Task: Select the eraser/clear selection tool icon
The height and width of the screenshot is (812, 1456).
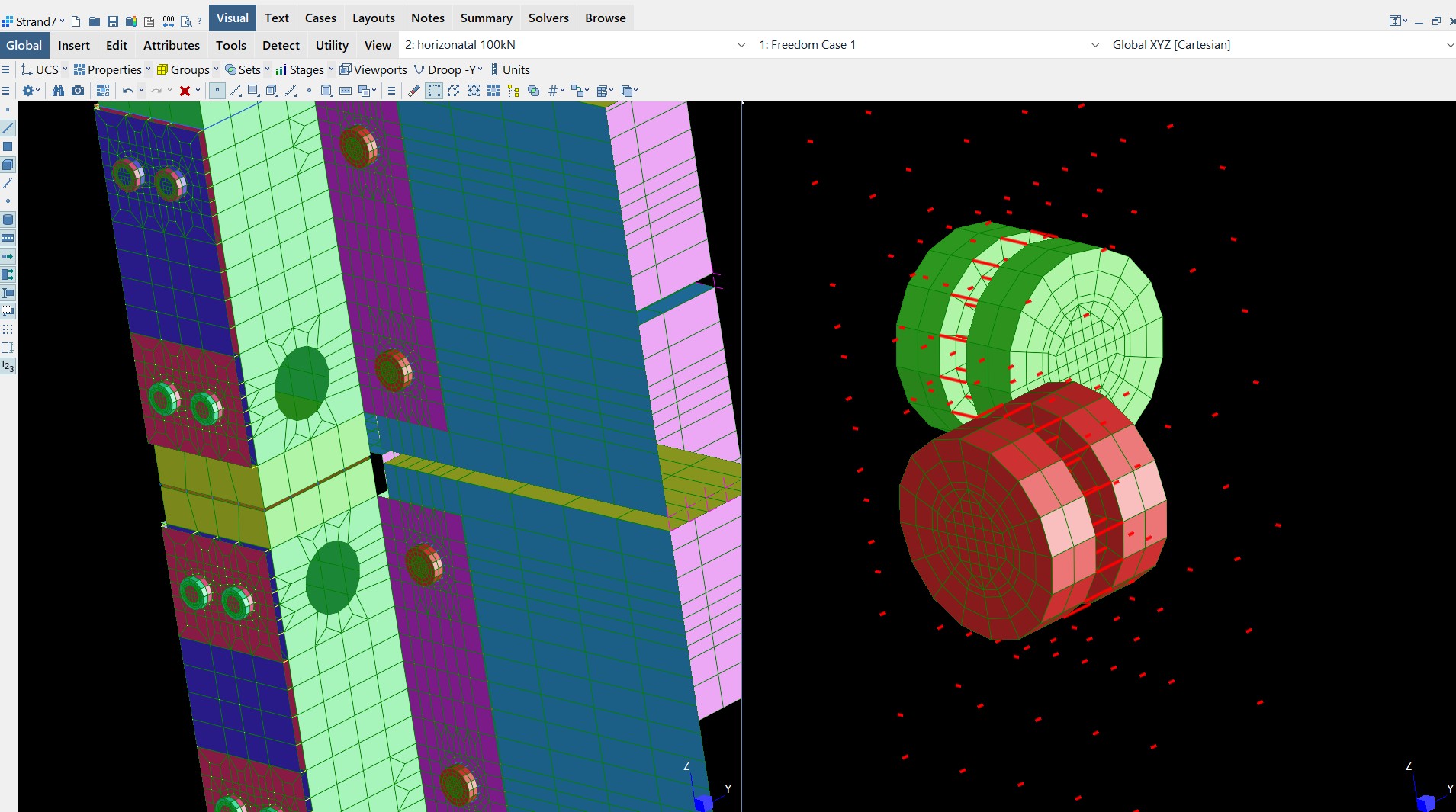Action: [413, 91]
